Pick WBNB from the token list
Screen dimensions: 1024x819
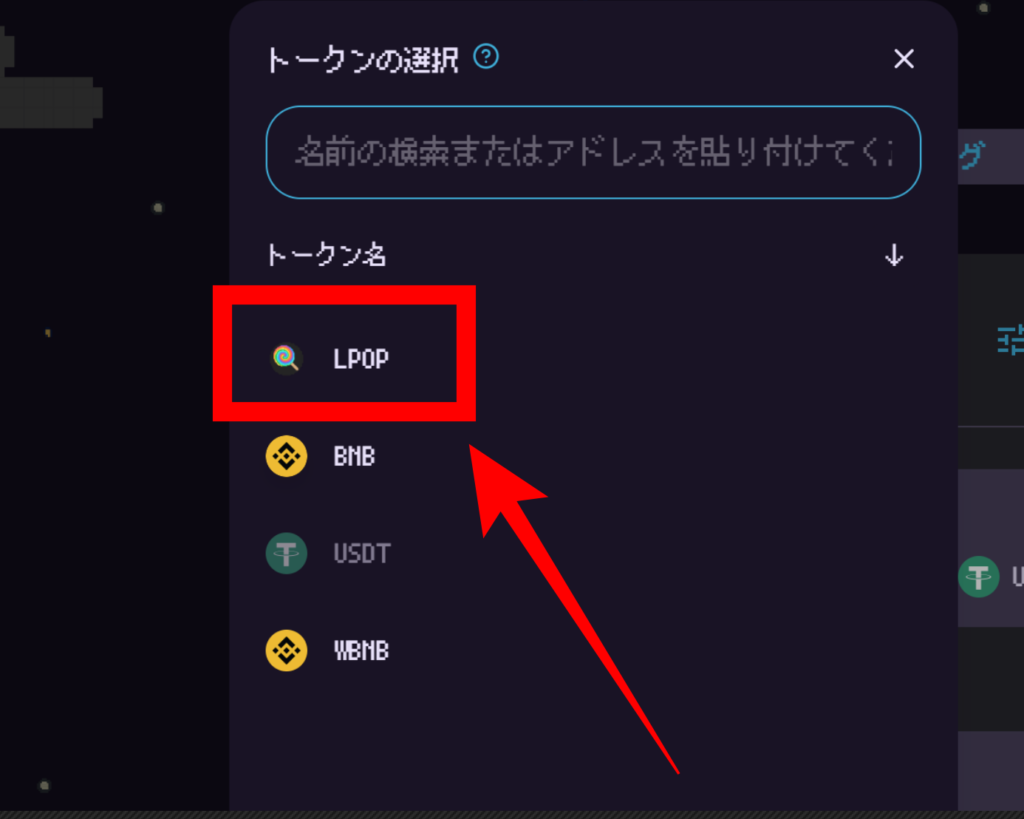click(361, 650)
